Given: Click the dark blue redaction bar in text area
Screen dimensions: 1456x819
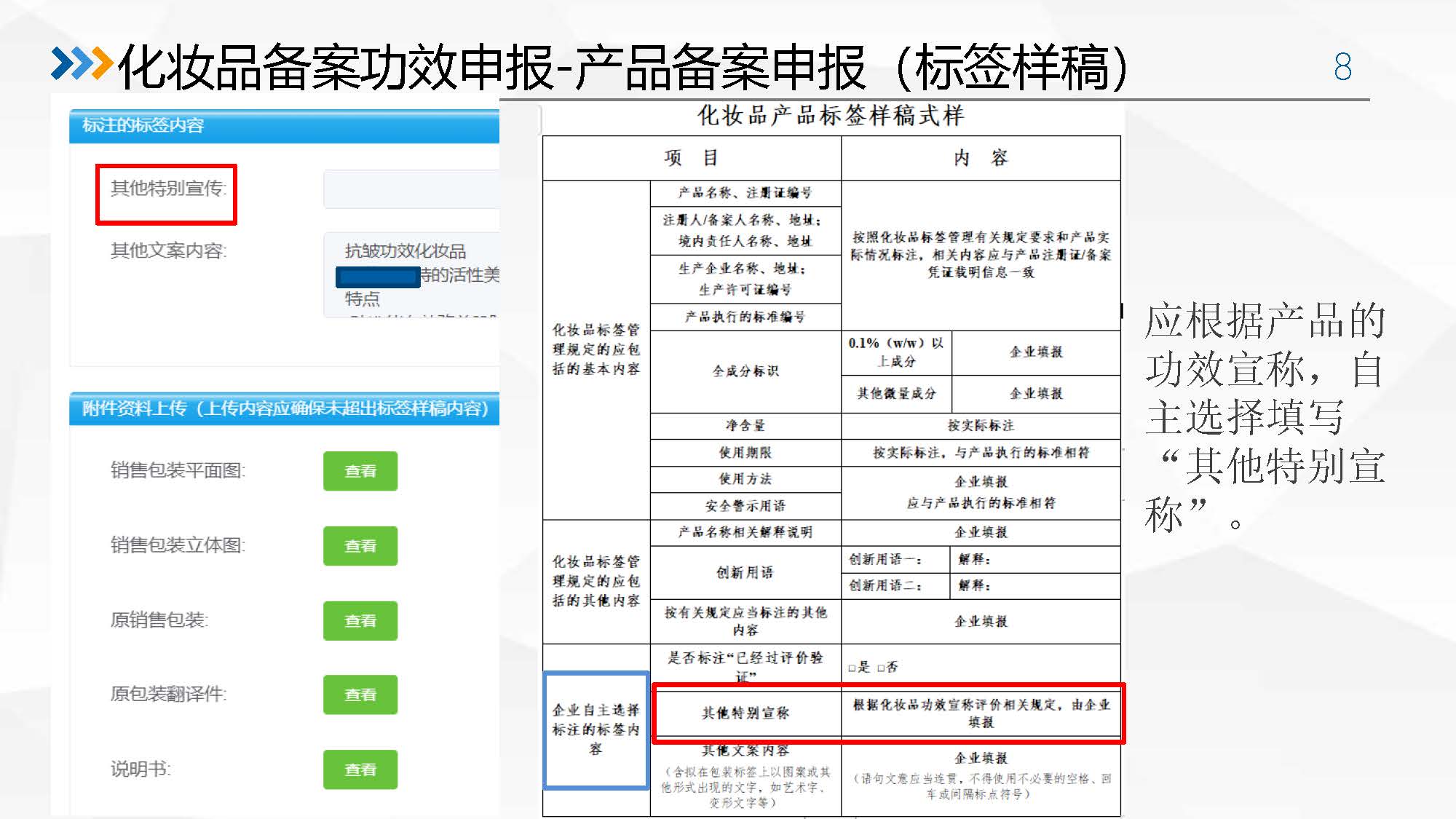Looking at the screenshot, I should pyautogui.click(x=377, y=277).
